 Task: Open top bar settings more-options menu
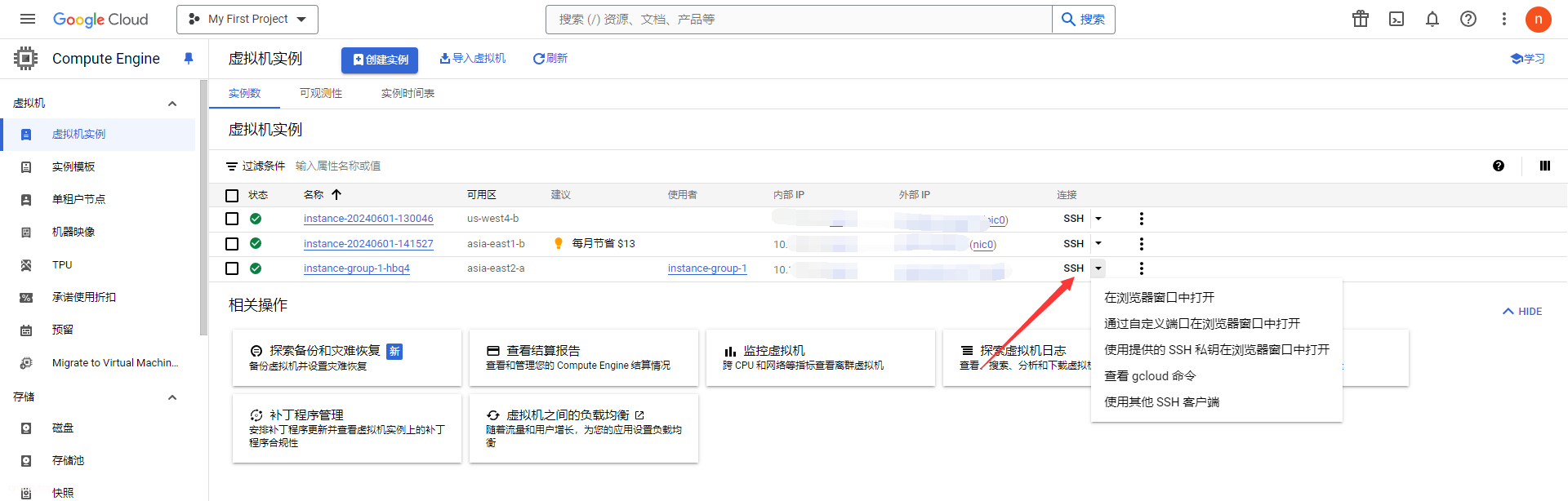[1504, 19]
